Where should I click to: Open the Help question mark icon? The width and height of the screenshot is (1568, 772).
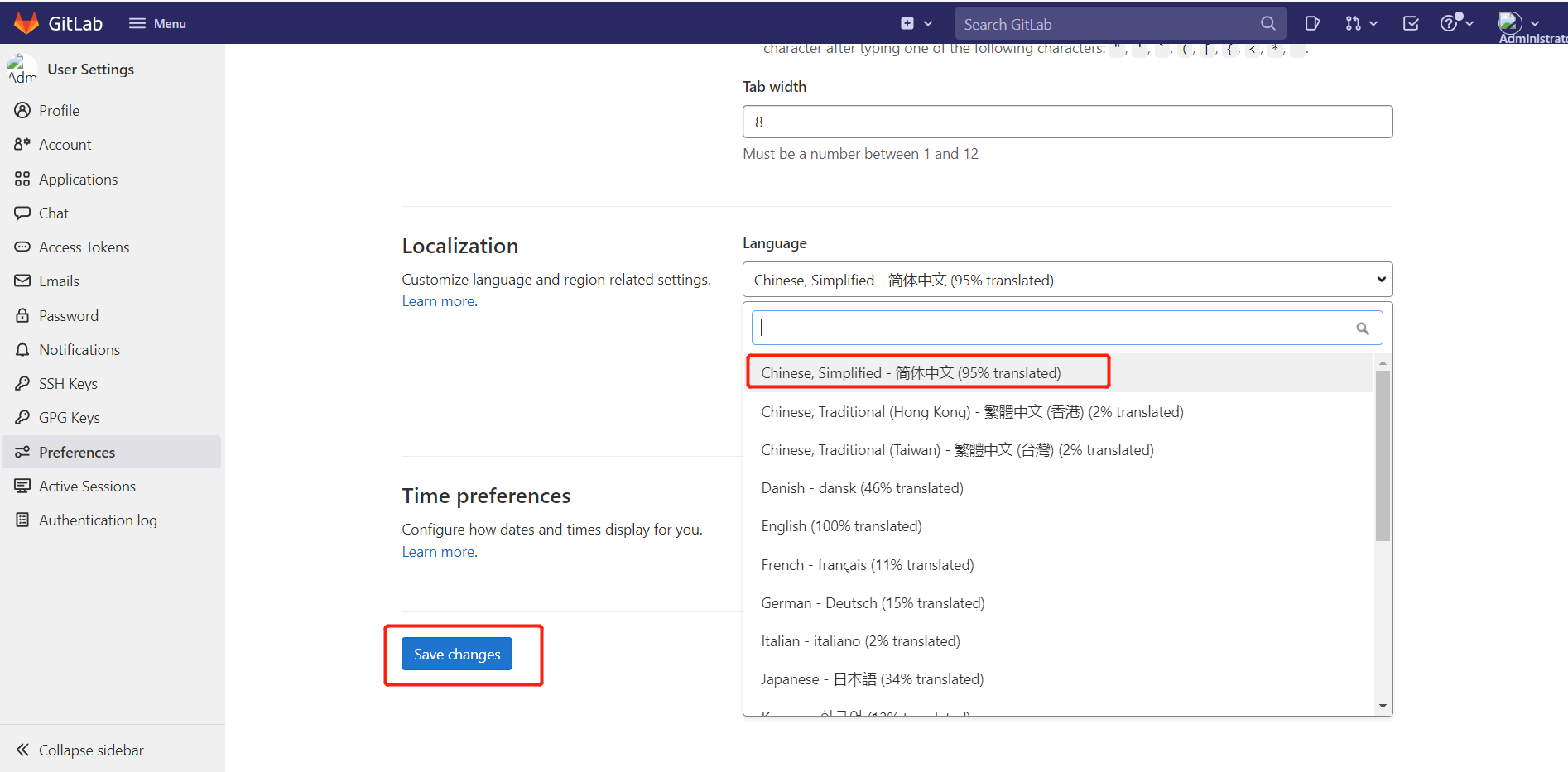tap(1449, 23)
